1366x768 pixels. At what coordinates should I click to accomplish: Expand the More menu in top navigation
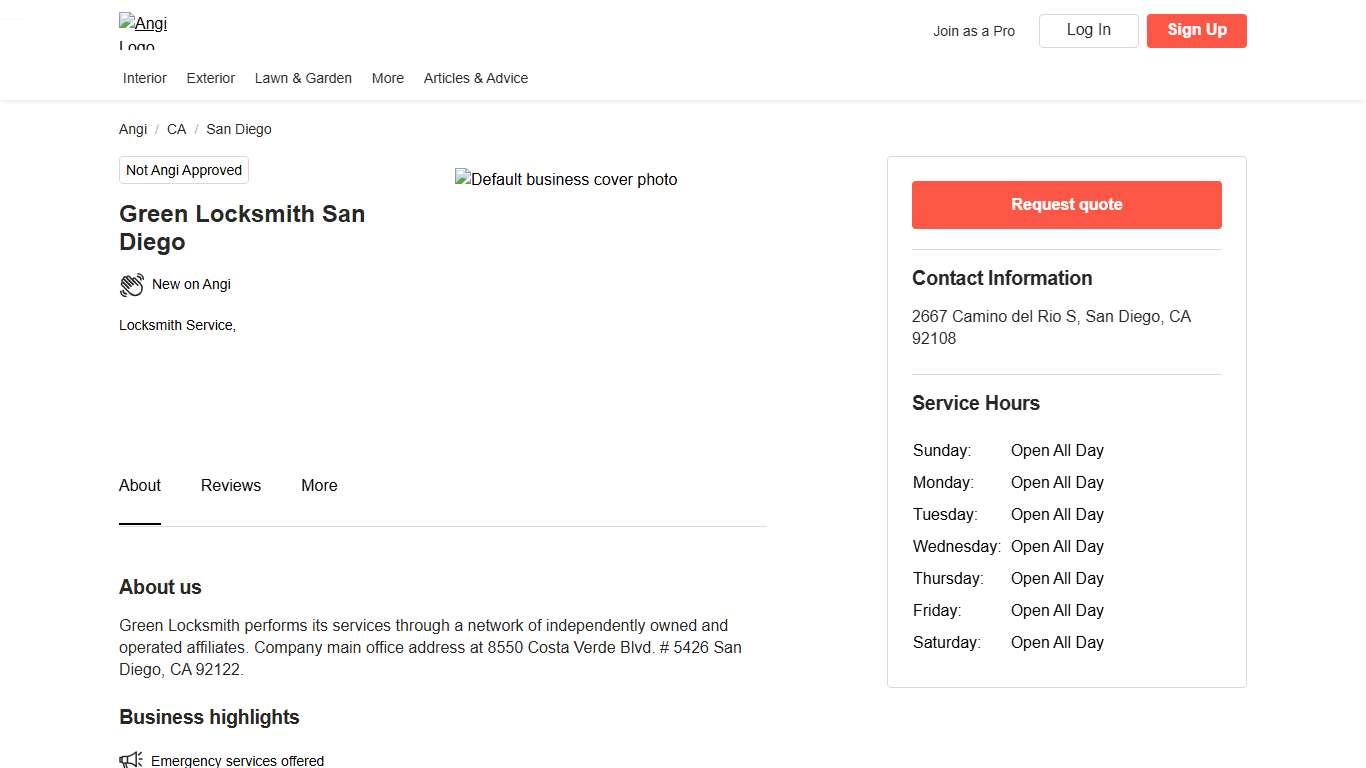388,78
